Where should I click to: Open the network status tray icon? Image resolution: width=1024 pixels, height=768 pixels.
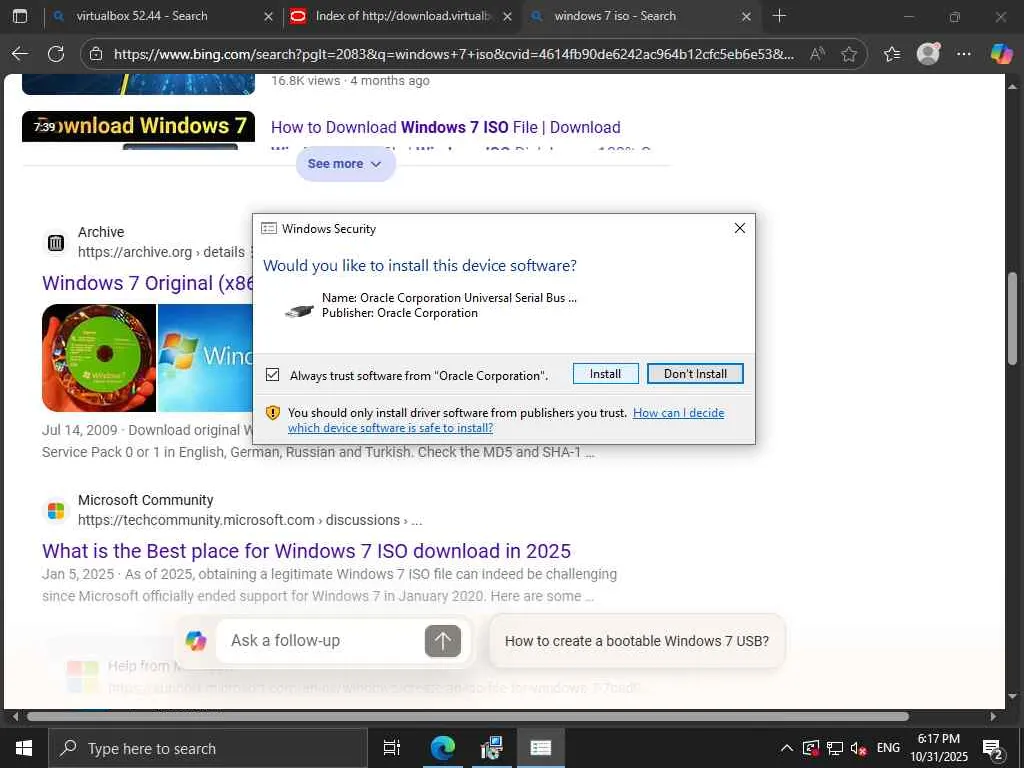coord(835,748)
